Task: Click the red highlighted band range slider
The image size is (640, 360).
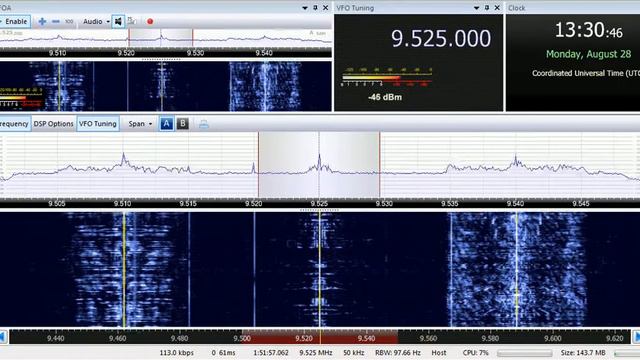Action: 320,338
